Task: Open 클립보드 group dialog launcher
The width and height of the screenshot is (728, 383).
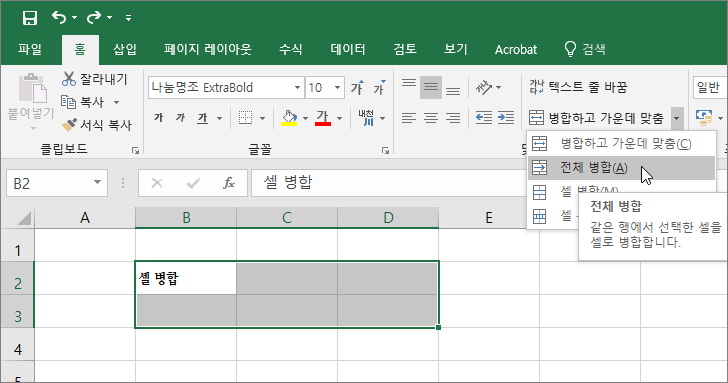Action: (135, 150)
